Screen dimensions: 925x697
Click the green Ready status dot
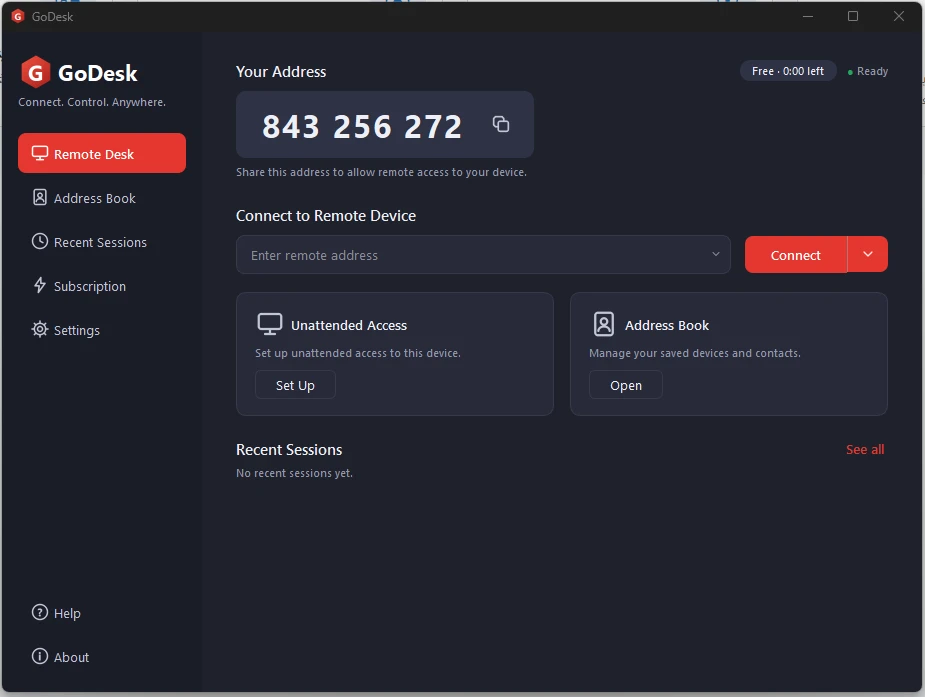tap(850, 72)
